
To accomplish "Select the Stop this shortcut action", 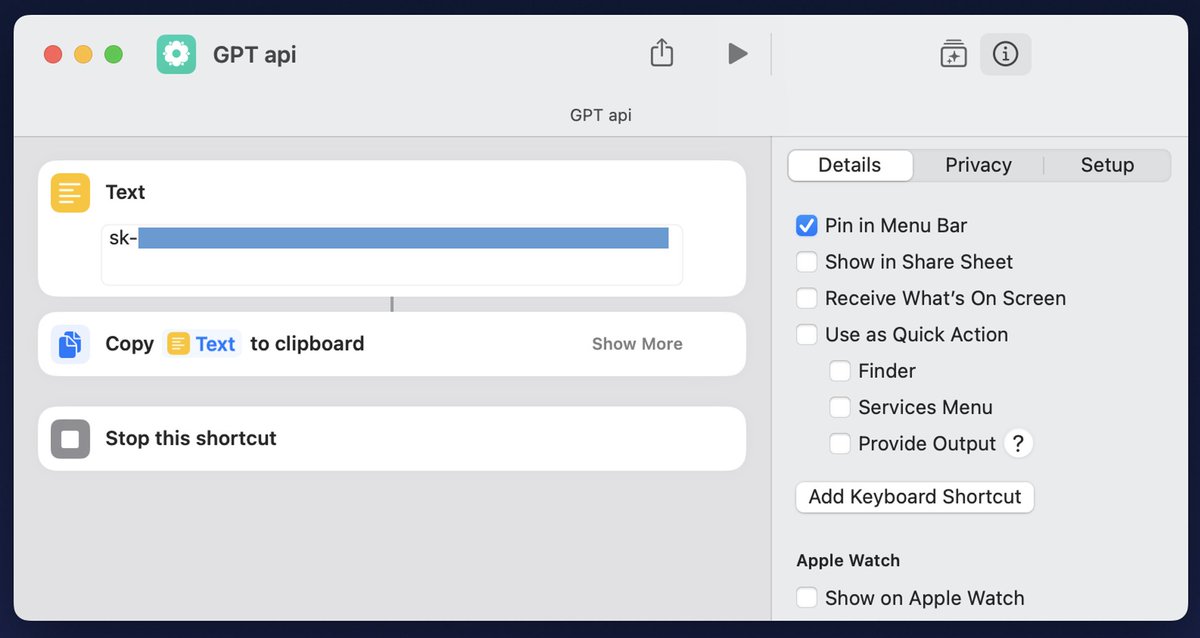I will tap(392, 439).
